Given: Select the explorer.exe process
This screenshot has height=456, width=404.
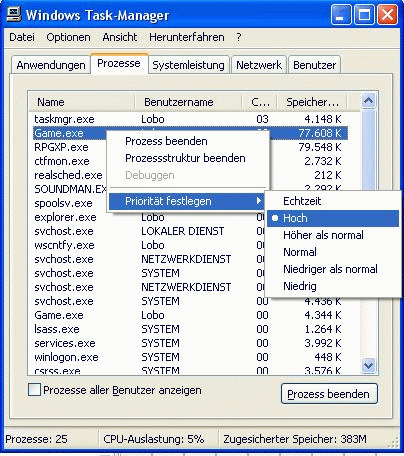Looking at the screenshot, I should click(65, 217).
